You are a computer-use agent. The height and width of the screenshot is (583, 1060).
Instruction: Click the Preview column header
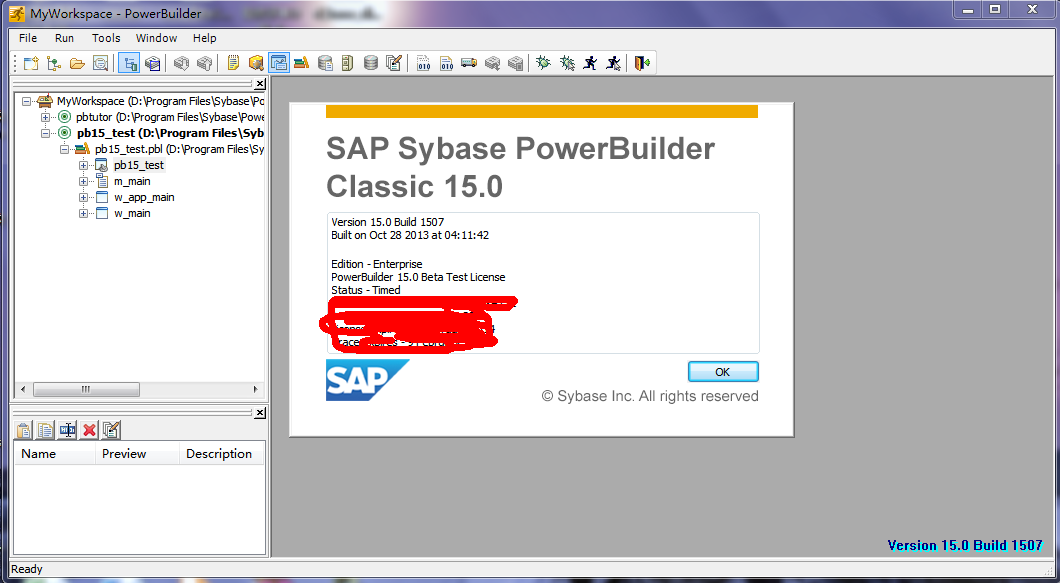pos(137,454)
